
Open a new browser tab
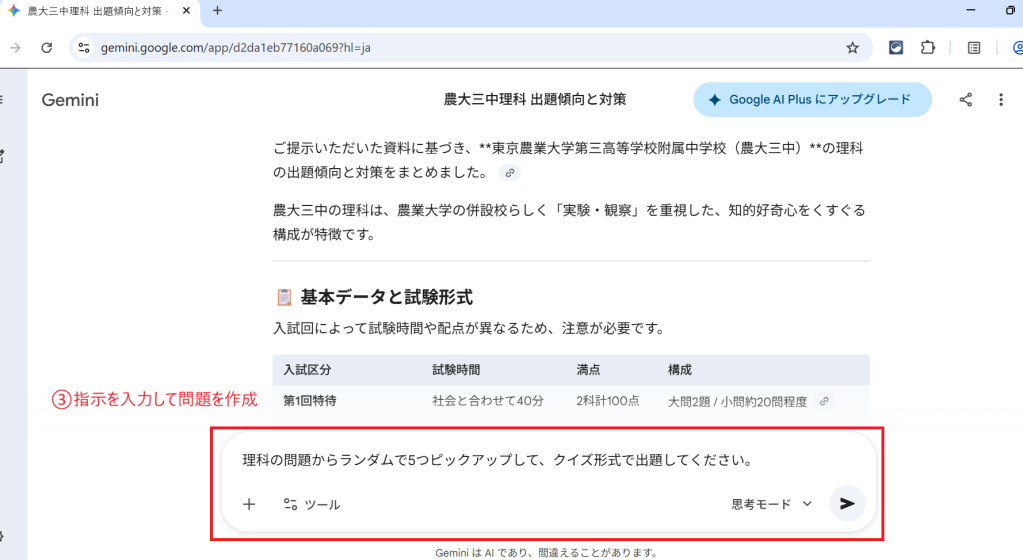click(217, 11)
